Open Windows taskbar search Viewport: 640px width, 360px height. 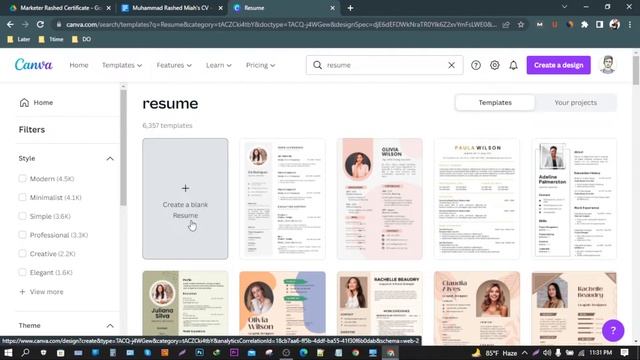25,353
